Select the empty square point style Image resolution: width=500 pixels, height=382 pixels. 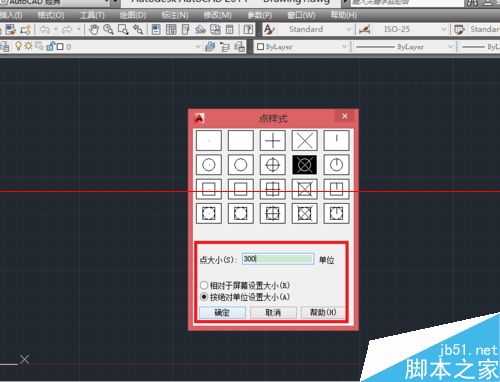tap(241, 189)
